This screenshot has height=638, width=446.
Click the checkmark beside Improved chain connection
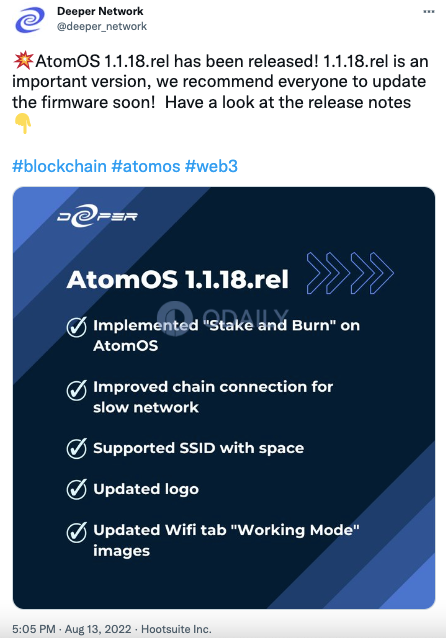point(77,390)
